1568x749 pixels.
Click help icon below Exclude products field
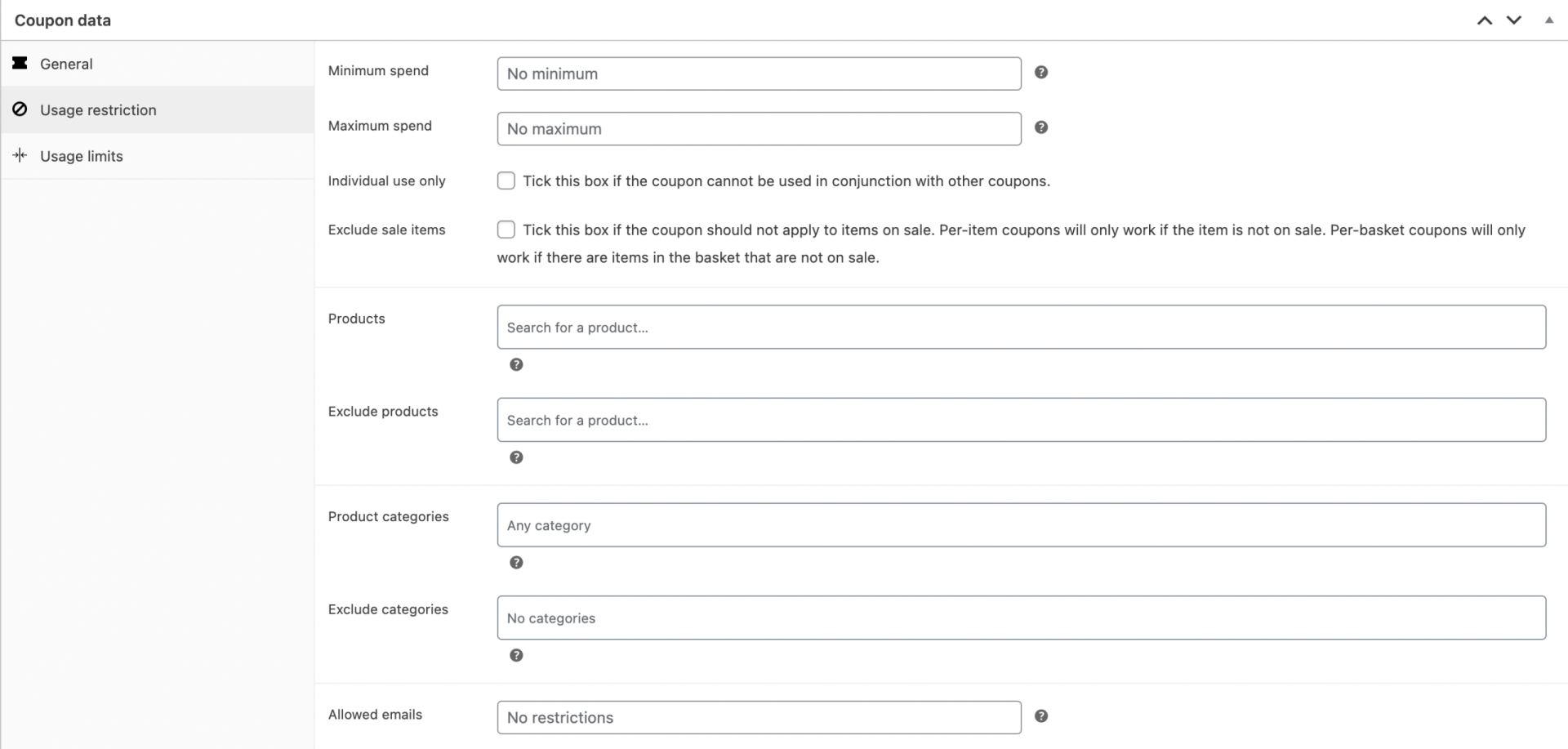(516, 457)
